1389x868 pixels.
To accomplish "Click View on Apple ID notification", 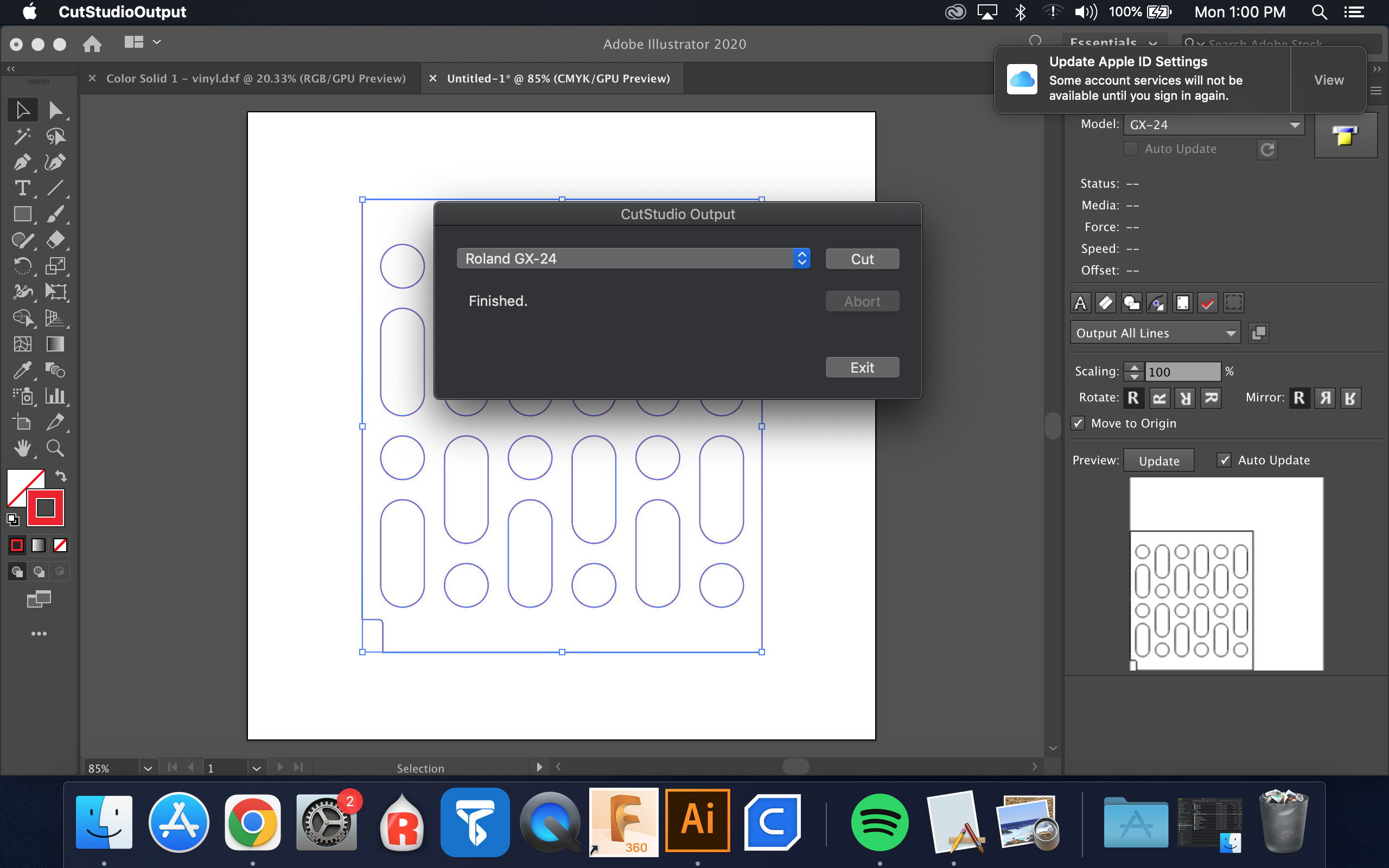I will click(1329, 80).
